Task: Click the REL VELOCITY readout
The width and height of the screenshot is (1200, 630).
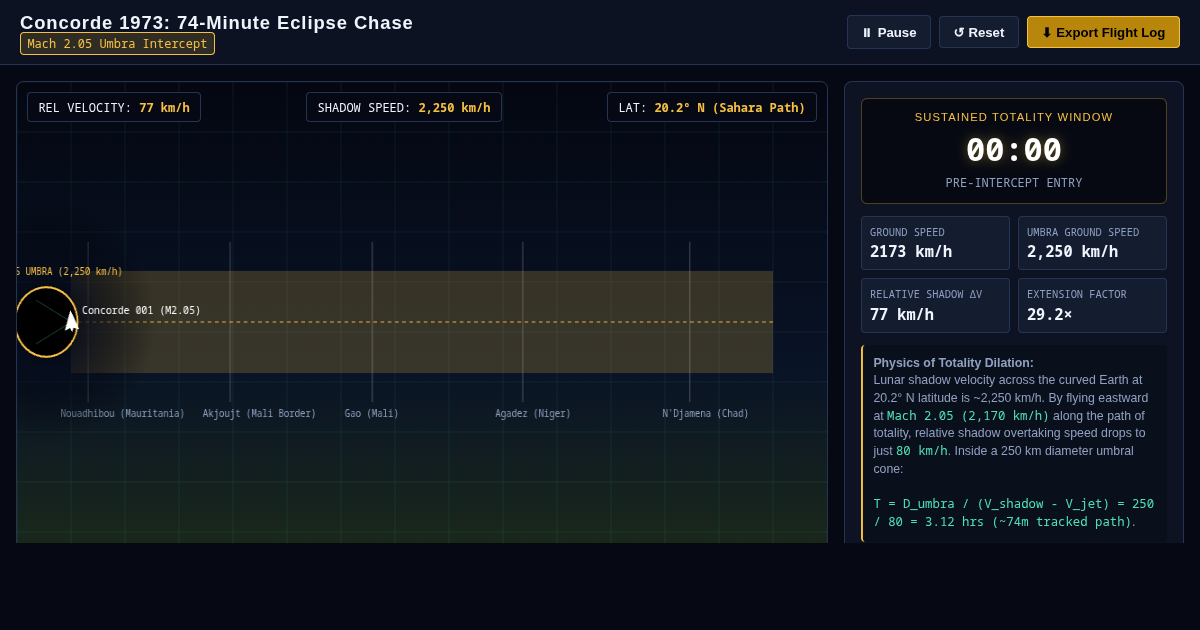Action: pyautogui.click(x=114, y=107)
